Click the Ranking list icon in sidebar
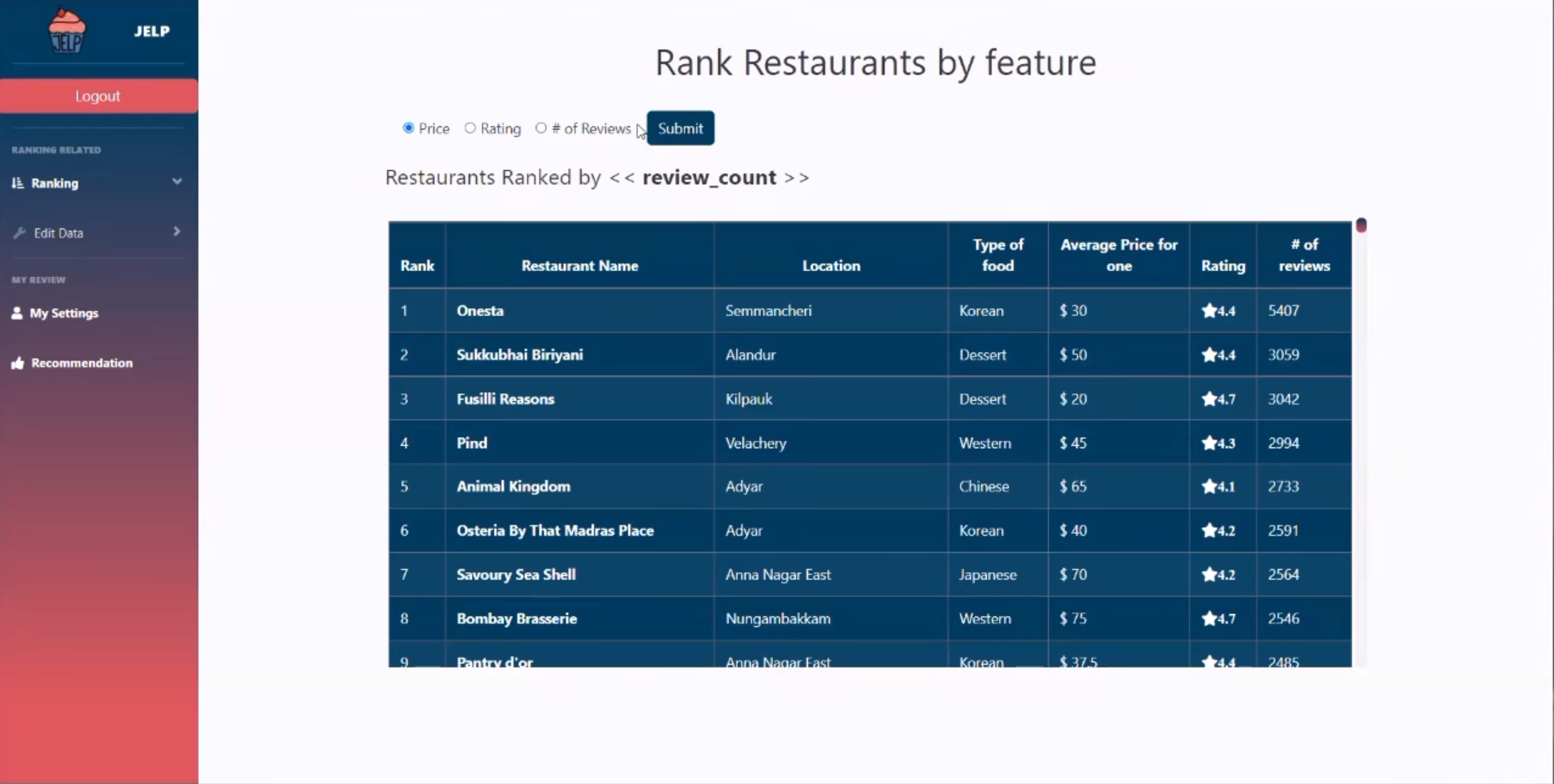 (18, 183)
